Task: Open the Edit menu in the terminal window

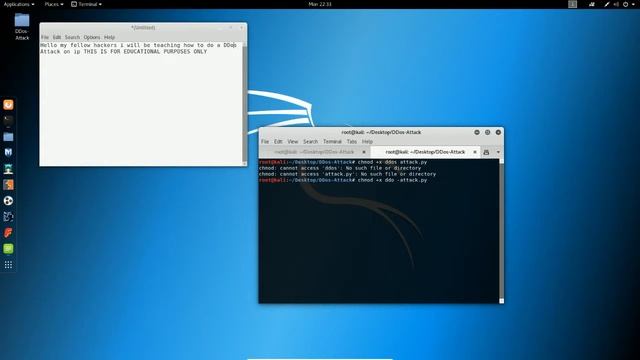Action: tap(278, 142)
